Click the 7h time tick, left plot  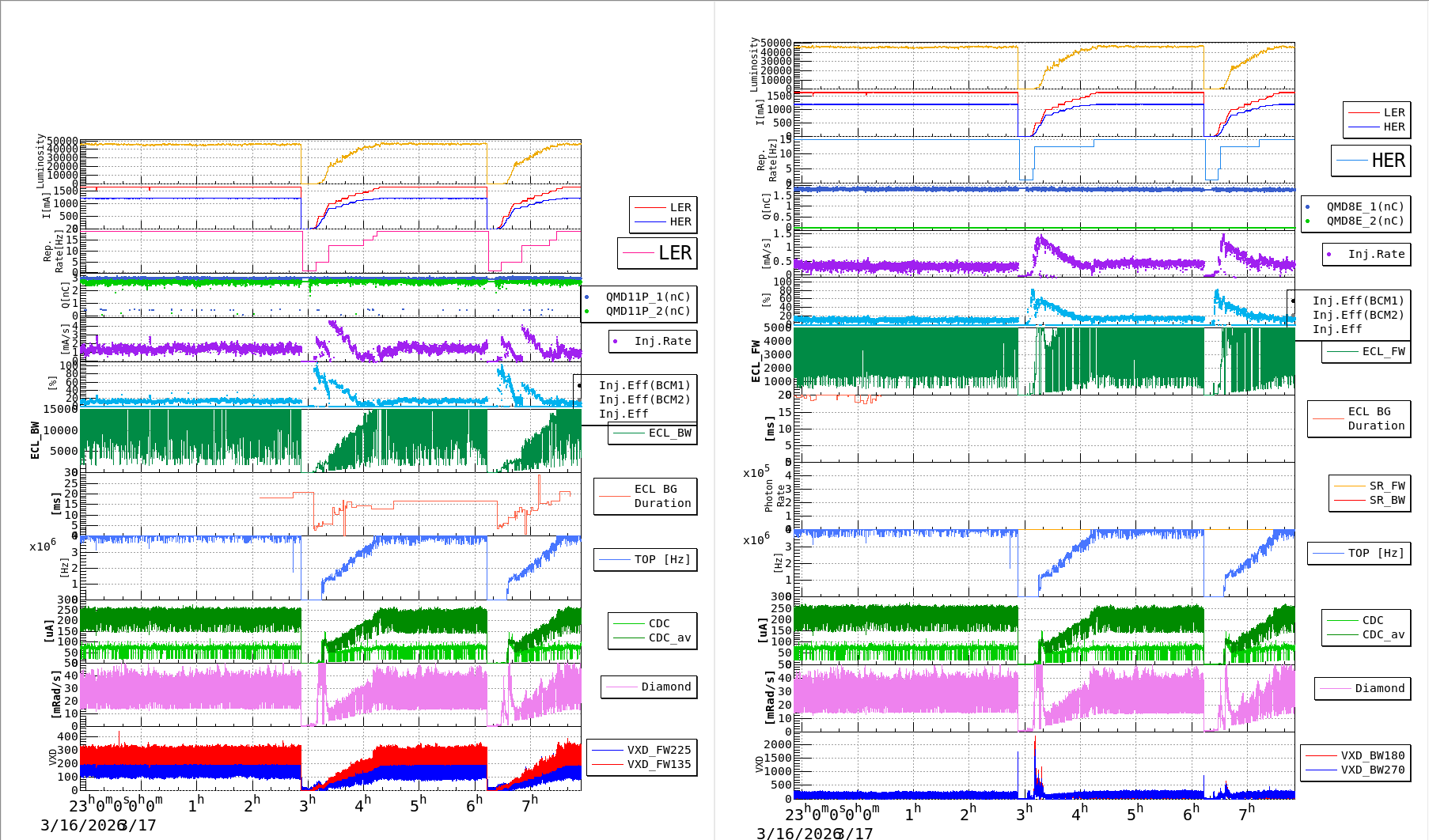pyautogui.click(x=529, y=804)
